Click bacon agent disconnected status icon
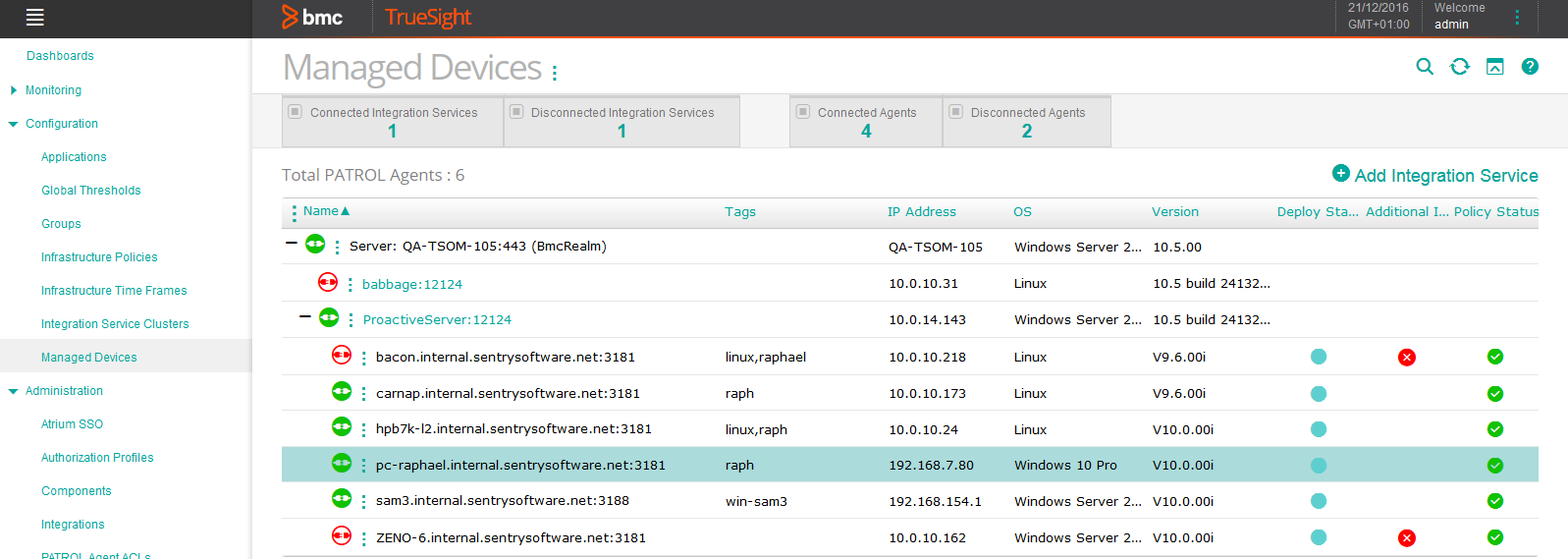Viewport: 1568px width, 559px height. click(342, 355)
